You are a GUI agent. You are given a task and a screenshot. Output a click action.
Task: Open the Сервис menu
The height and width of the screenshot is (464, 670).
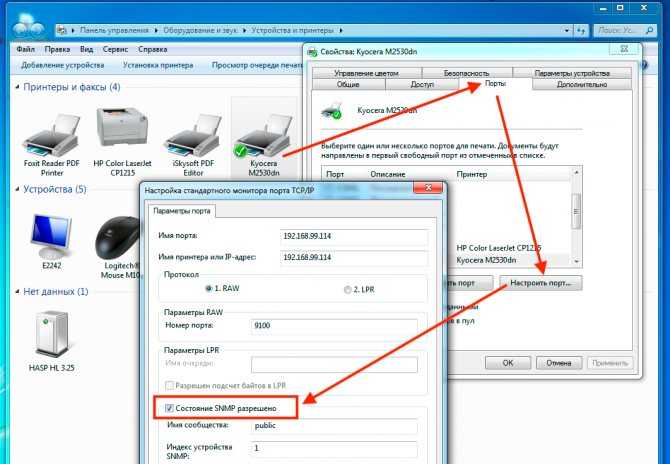115,50
